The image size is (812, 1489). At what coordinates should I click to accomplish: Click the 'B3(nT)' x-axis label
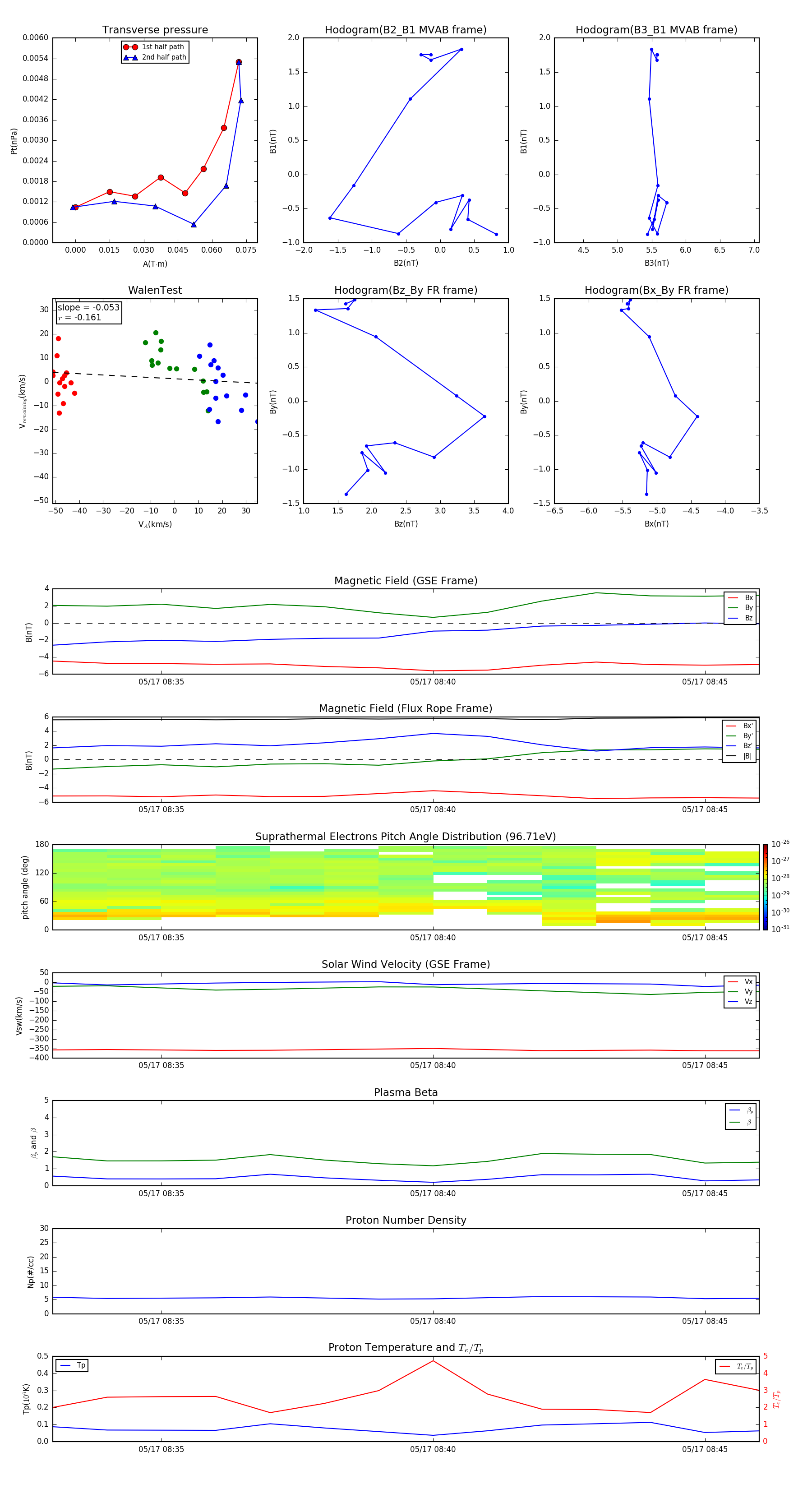tap(656, 263)
